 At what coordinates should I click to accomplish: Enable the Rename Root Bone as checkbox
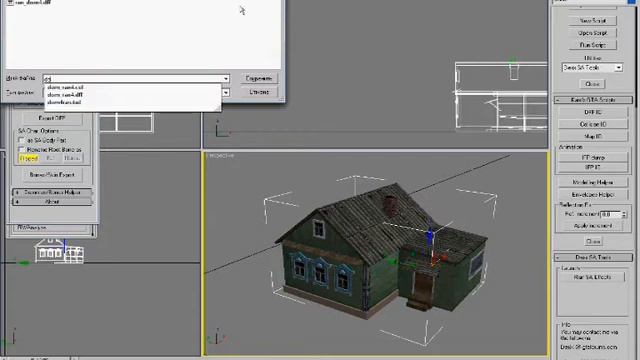click(x=22, y=149)
